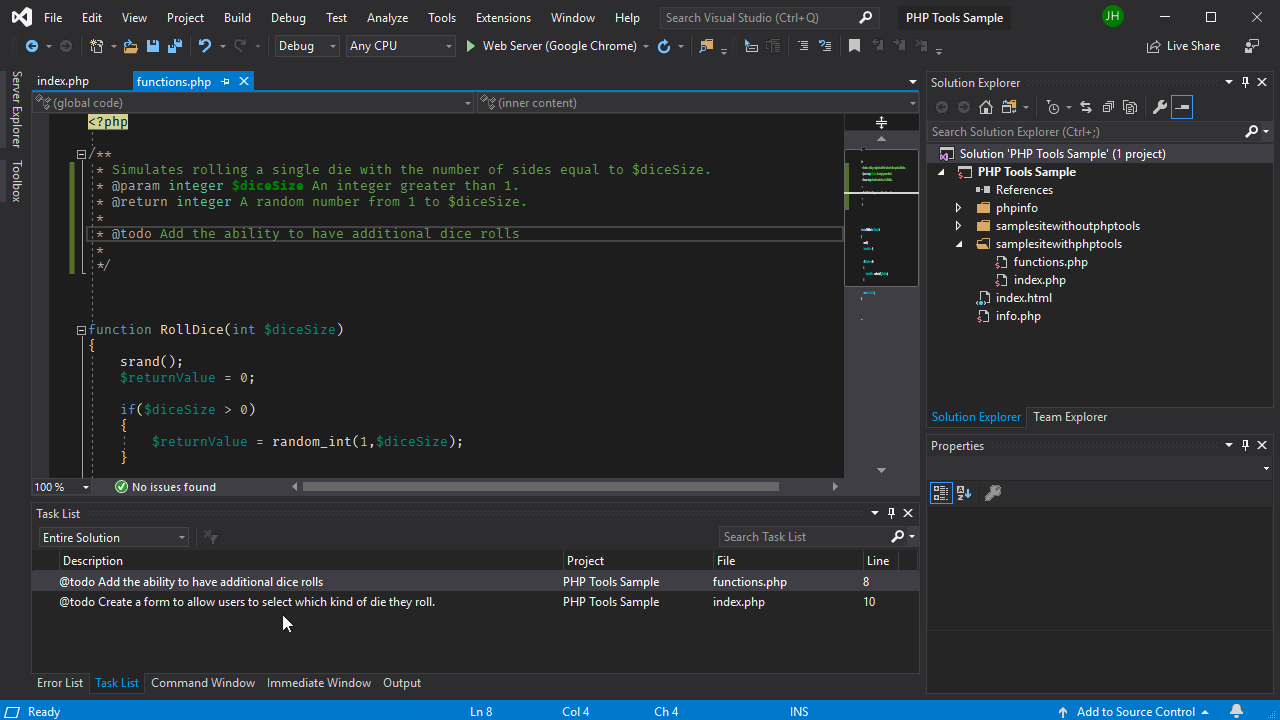
Task: Close the functions.php tab
Action: click(243, 82)
